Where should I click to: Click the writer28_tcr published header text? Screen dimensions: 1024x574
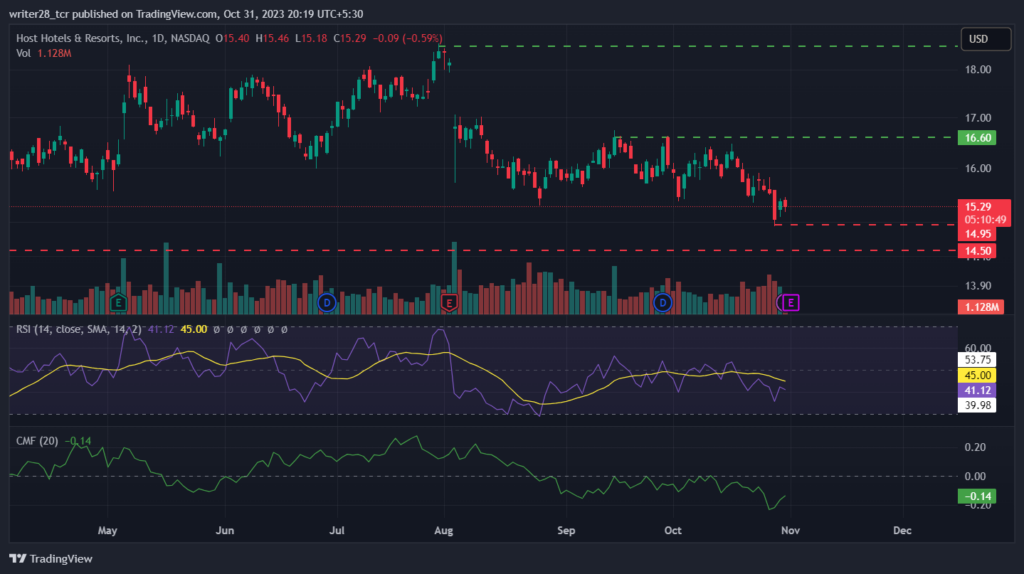coord(186,14)
